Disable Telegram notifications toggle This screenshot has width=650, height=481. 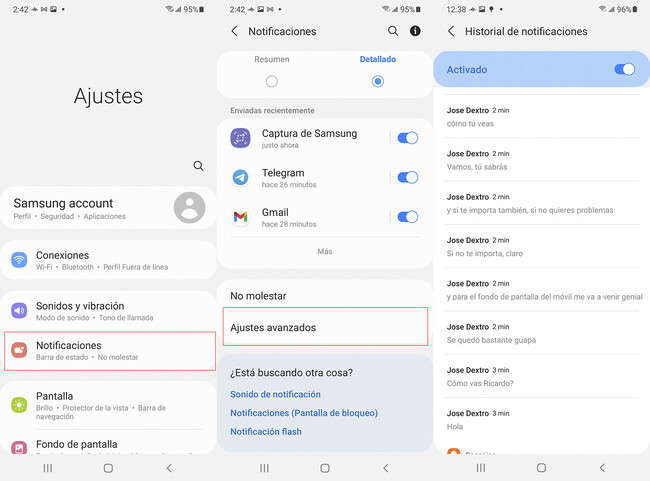407,177
